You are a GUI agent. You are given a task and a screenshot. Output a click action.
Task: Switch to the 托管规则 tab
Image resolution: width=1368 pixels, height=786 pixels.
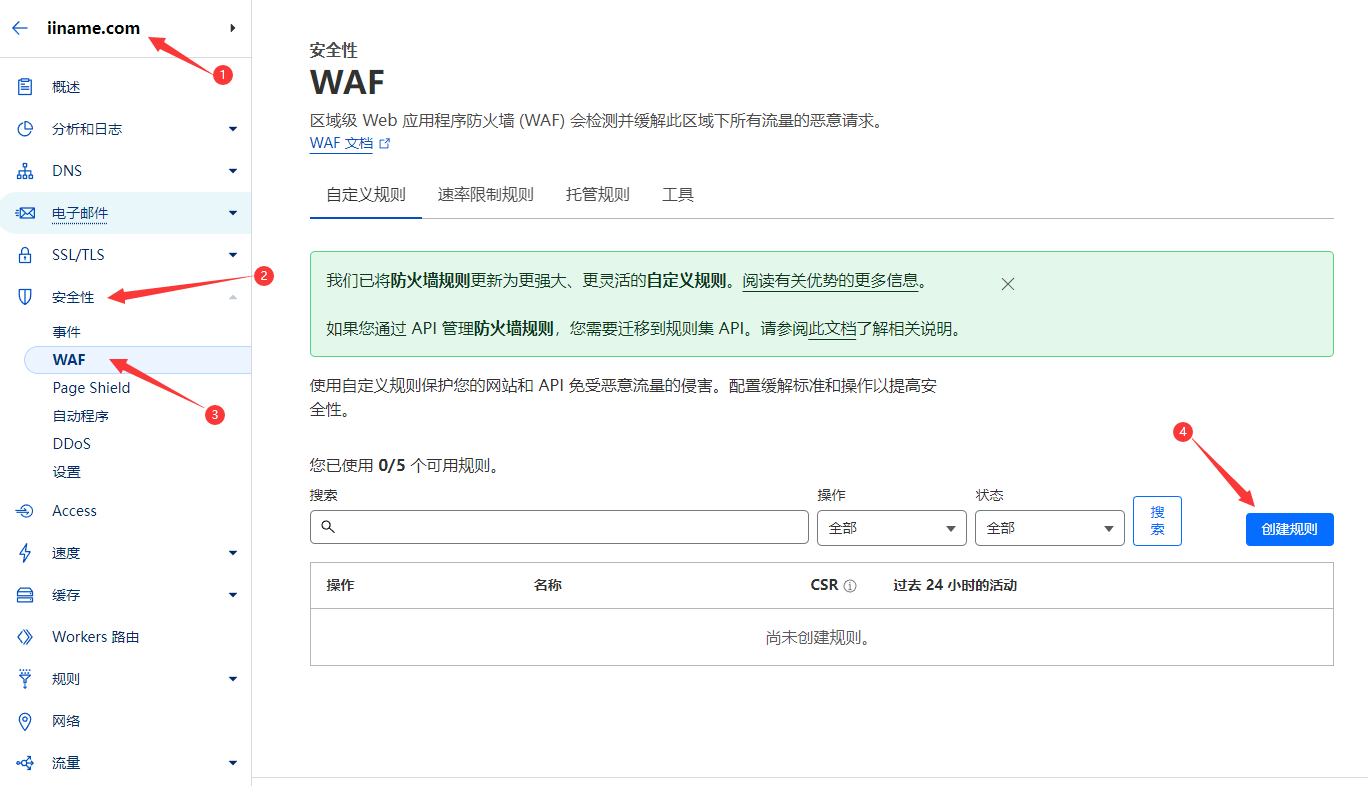(x=598, y=195)
